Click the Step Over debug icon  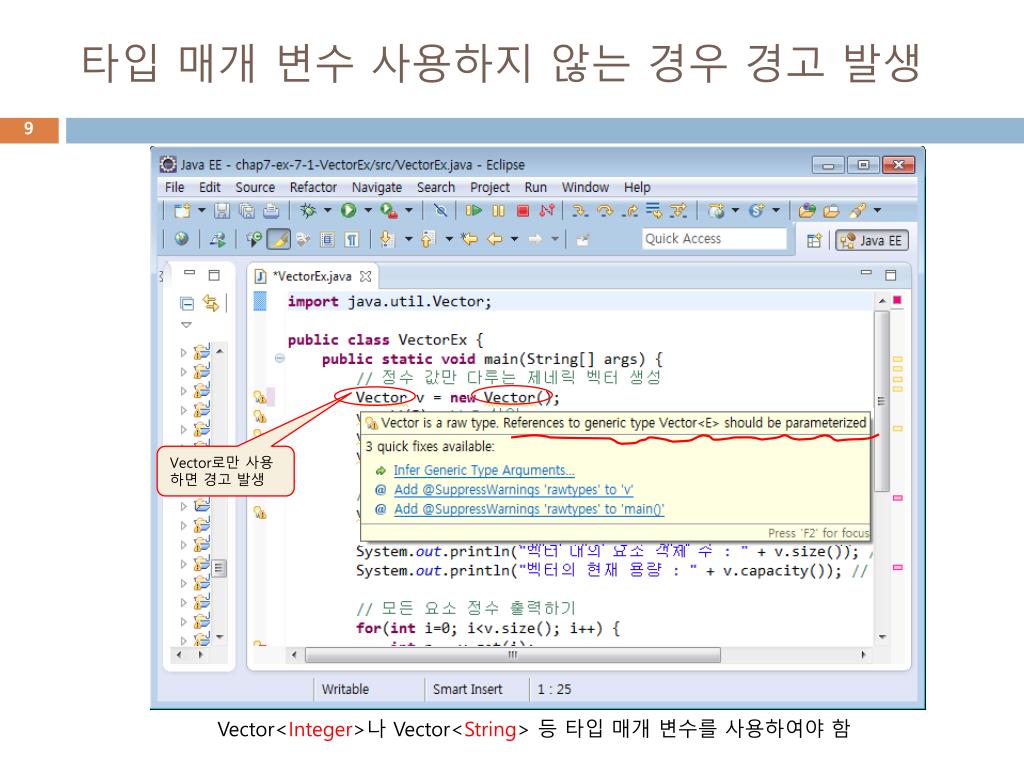pos(605,210)
